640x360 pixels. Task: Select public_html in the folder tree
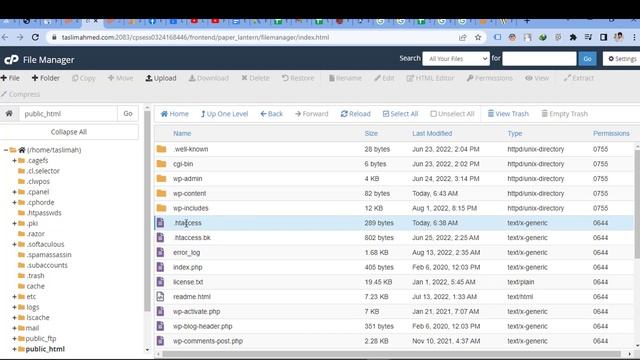[x=45, y=349]
